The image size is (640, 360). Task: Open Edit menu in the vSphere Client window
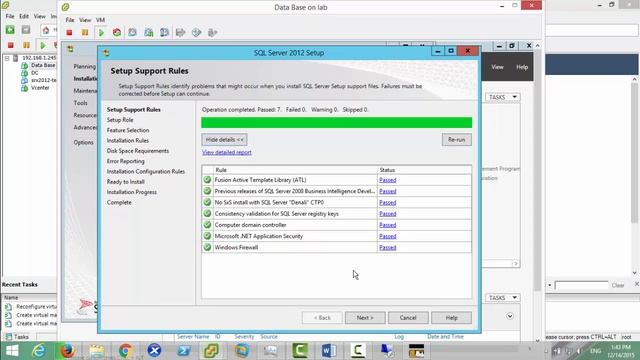pos(24,16)
